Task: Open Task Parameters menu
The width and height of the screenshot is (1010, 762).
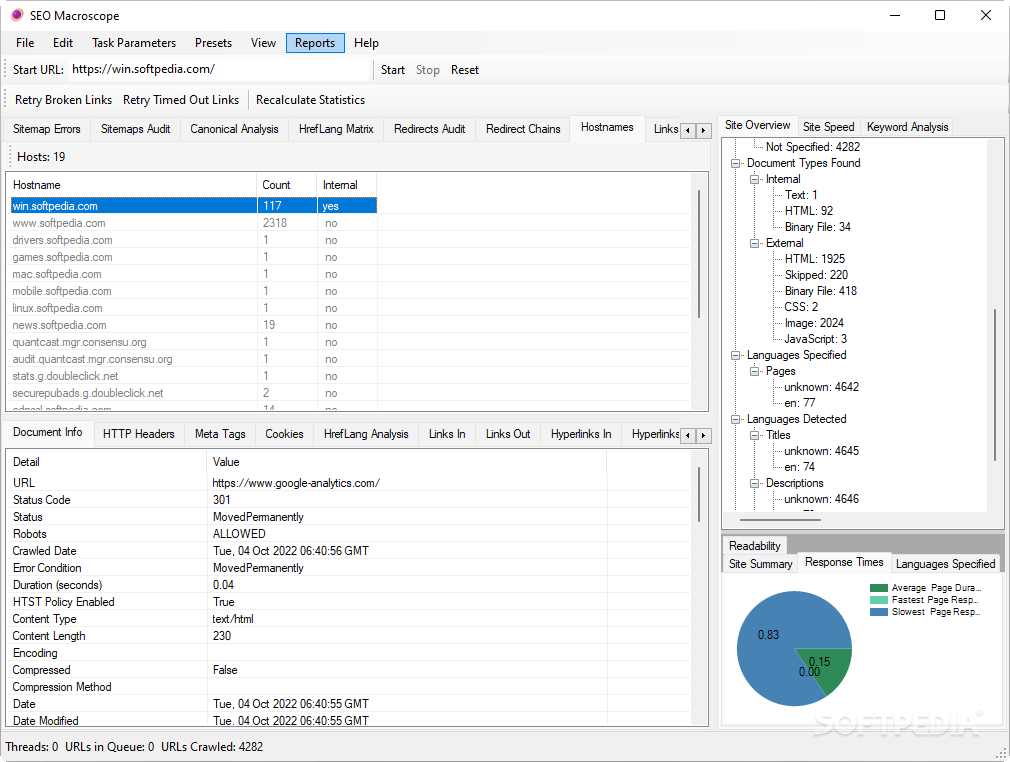Action: pyautogui.click(x=134, y=43)
